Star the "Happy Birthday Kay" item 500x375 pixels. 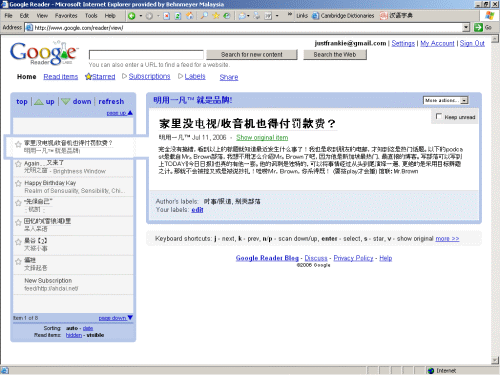pyautogui.click(x=18, y=183)
